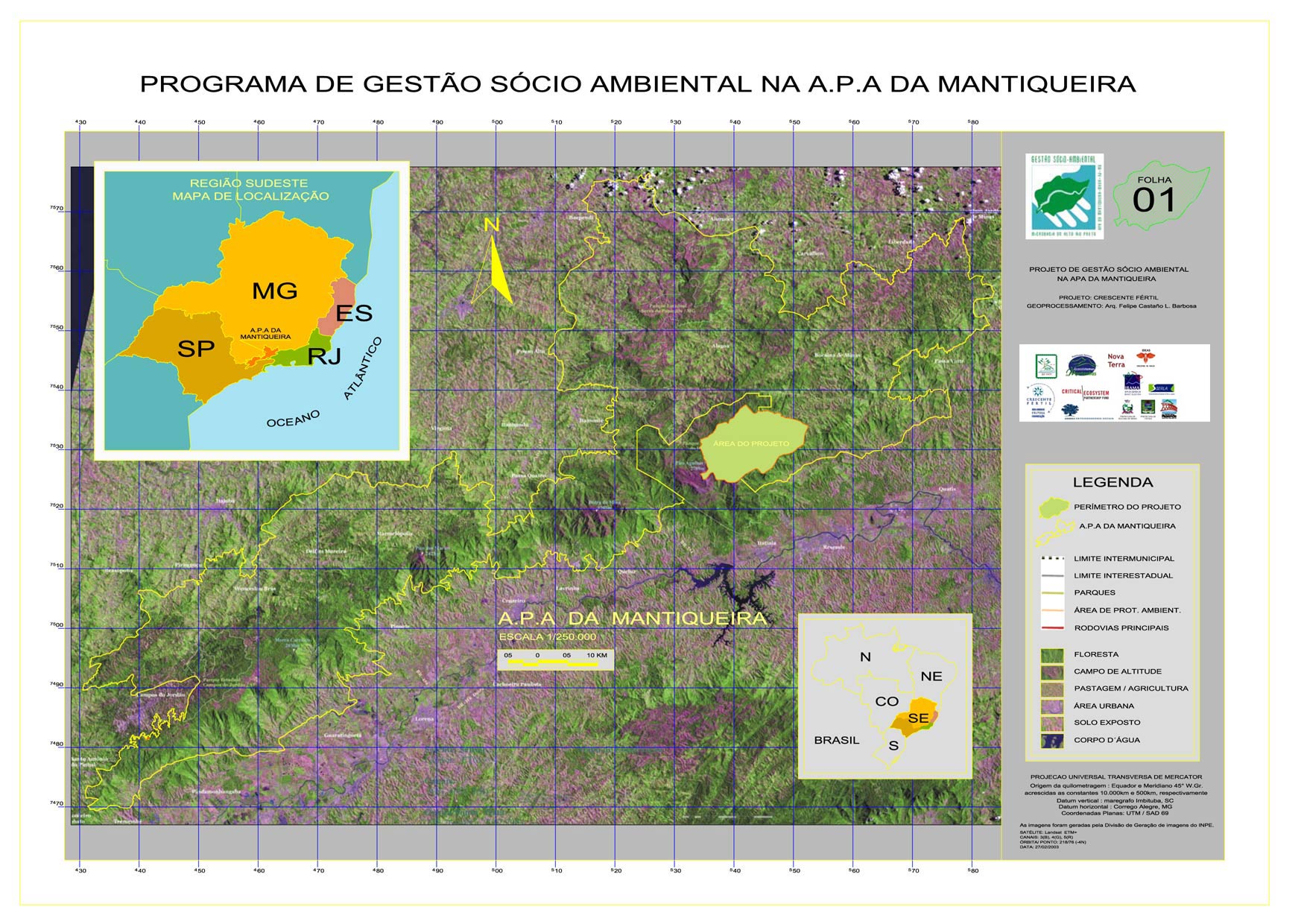Click the SE region on Brasil inset
The image size is (1307, 924).
918,718
